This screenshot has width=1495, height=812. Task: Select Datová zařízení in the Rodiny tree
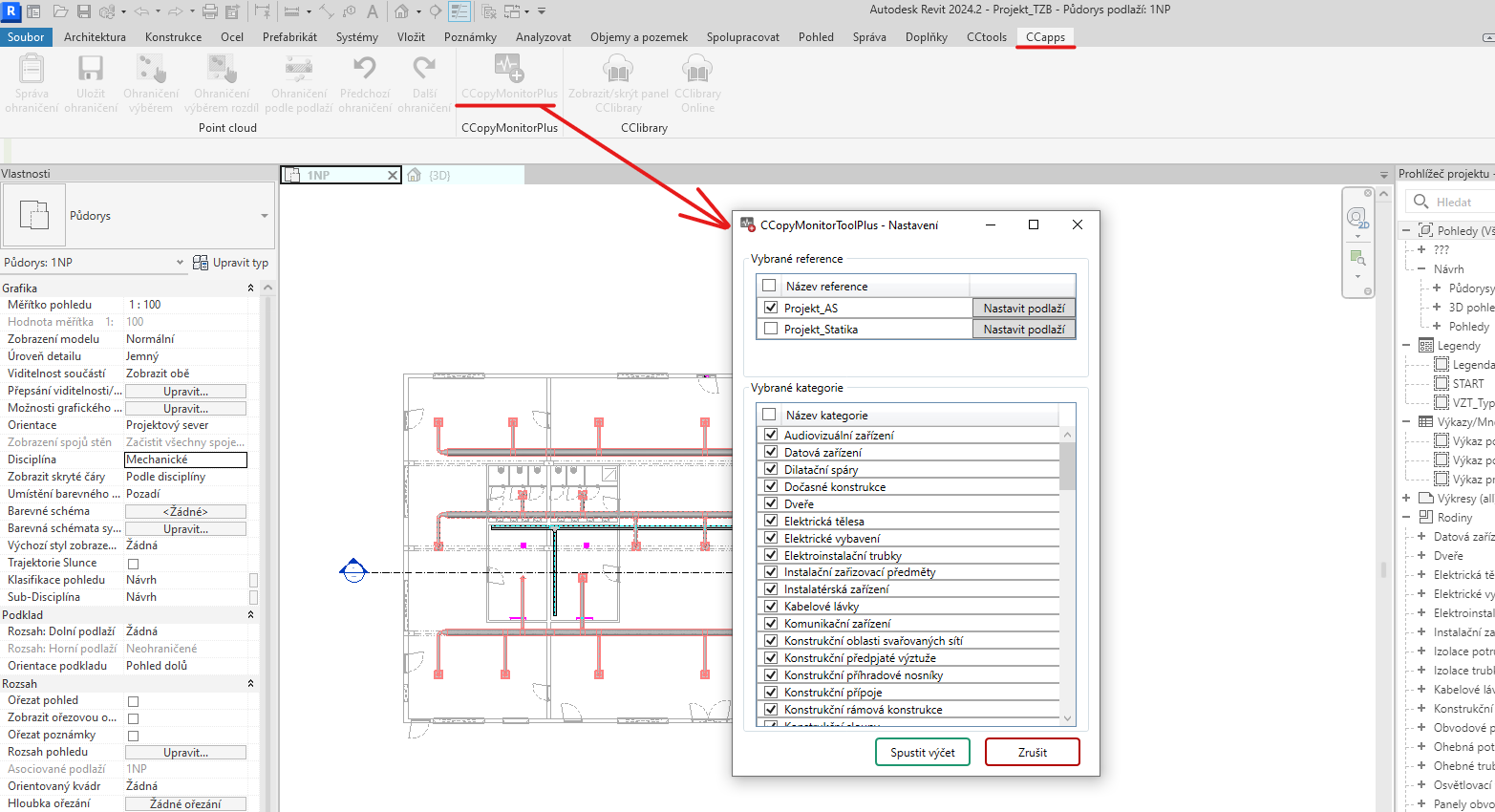tap(1463, 536)
